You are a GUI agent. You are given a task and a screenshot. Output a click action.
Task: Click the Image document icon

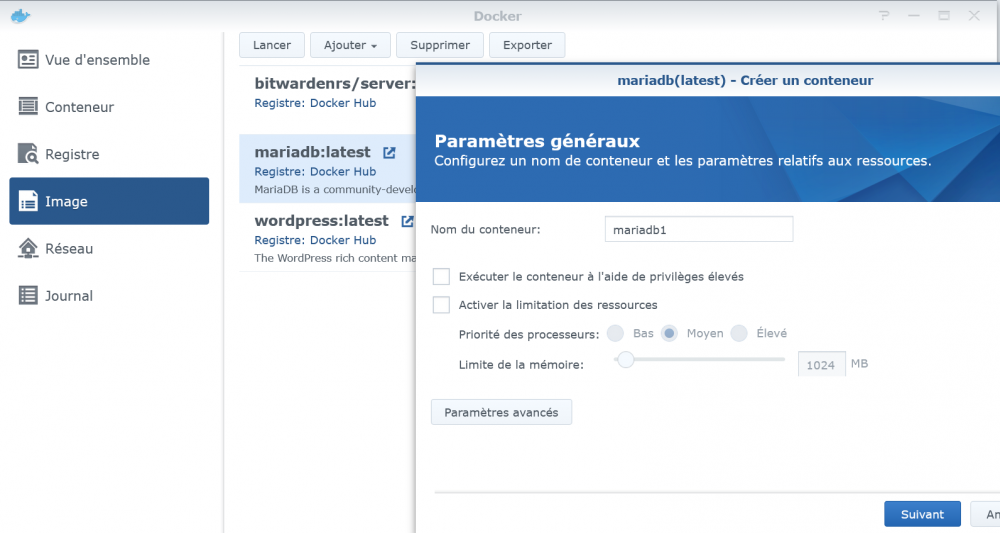tap(28, 201)
